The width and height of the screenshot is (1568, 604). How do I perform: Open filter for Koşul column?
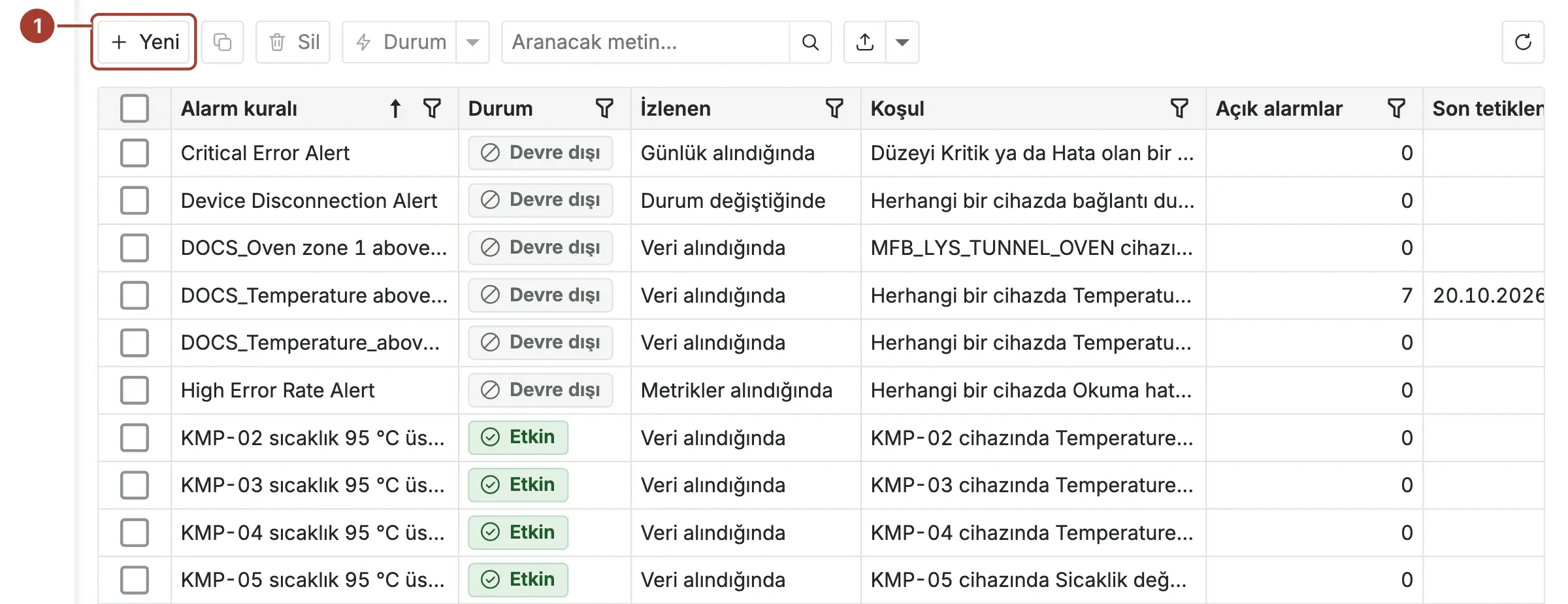click(x=1179, y=109)
